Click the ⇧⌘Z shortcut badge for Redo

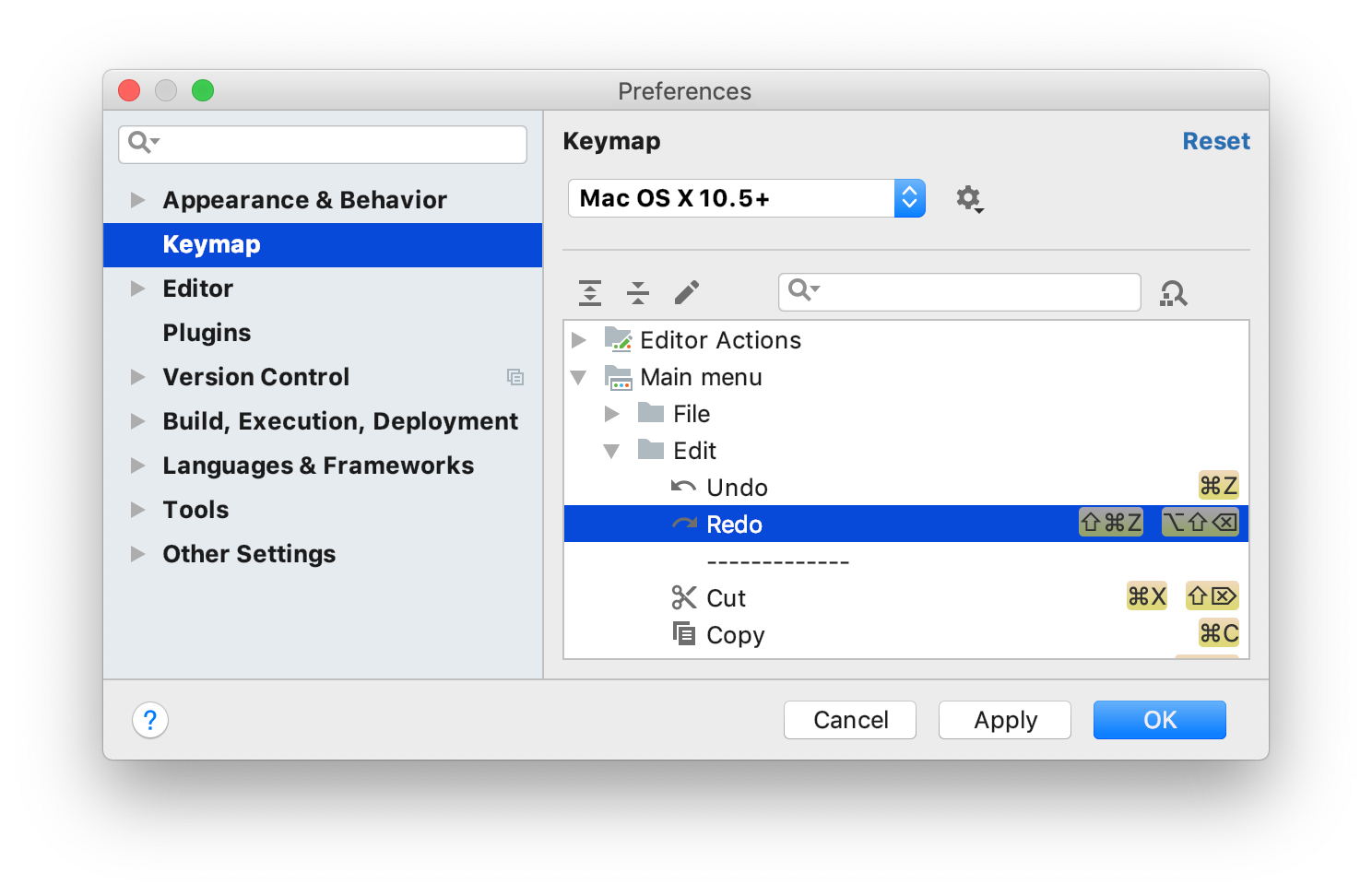pos(1111,523)
